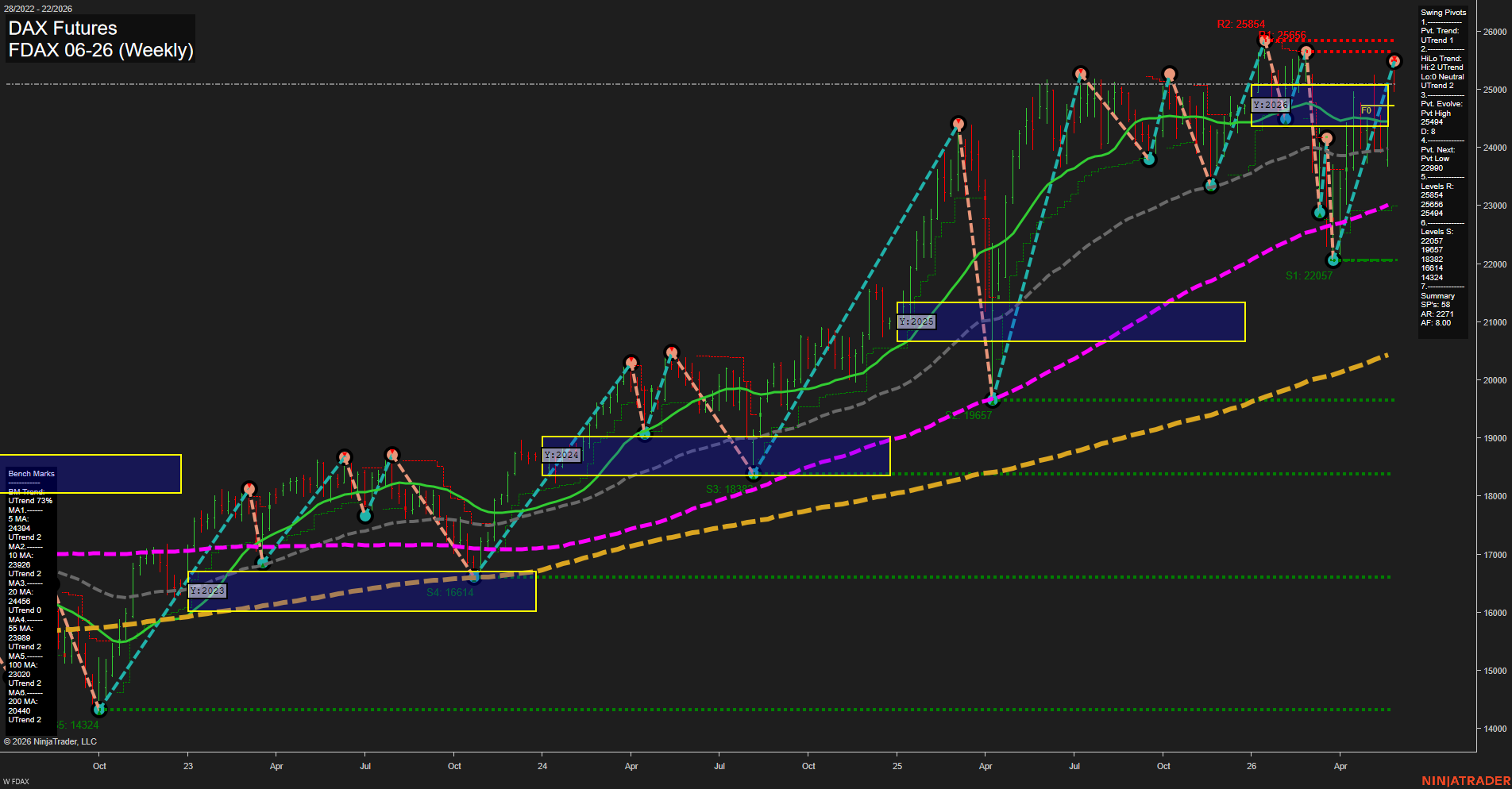Click the 'Y:2023' yearly box label
This screenshot has width=1512, height=789.
tap(207, 591)
